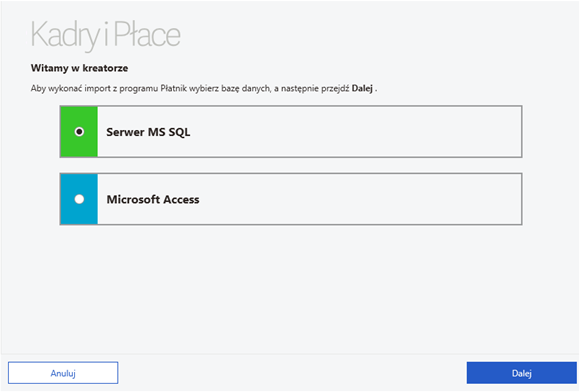Click the Płatnik import instruction text
580x392 pixels.
204,88
